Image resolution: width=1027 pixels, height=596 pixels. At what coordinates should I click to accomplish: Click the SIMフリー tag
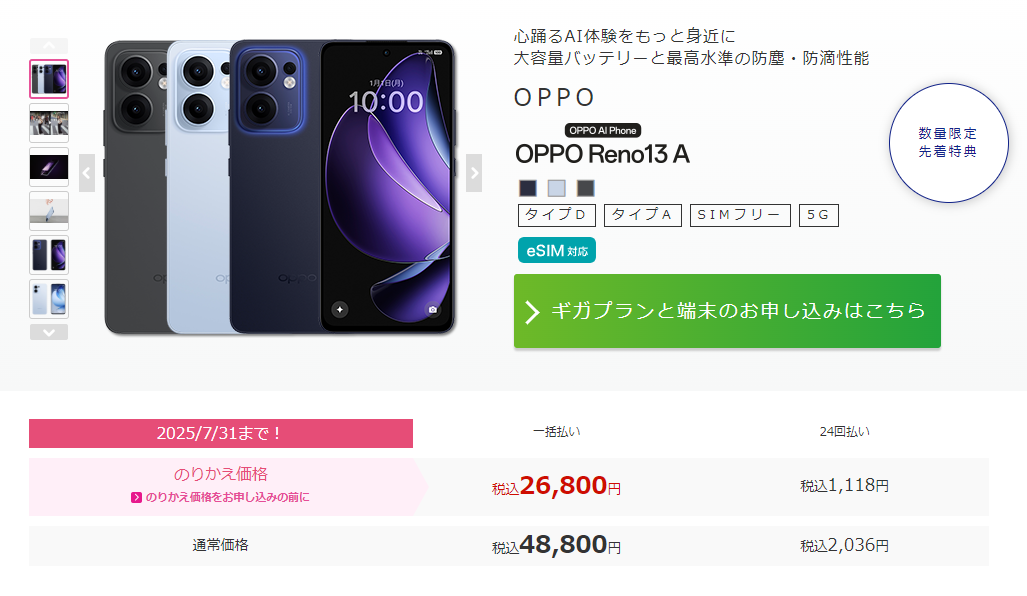[740, 215]
